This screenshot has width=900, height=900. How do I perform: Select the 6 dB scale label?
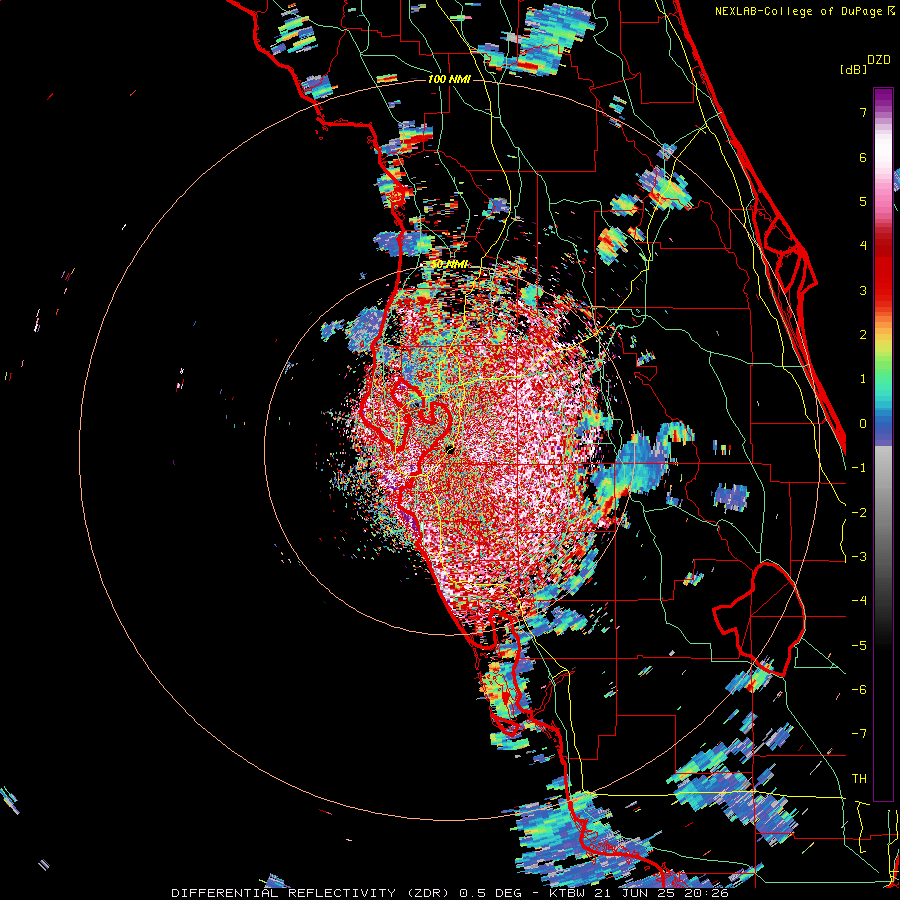863,157
